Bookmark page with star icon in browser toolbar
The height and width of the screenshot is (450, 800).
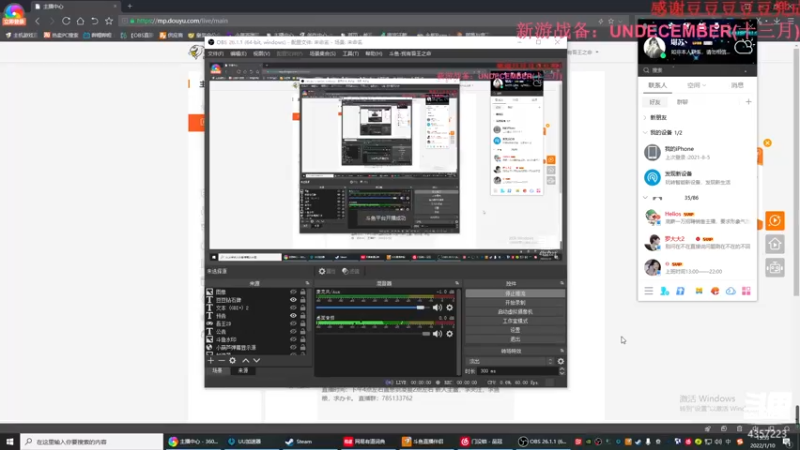click(109, 21)
